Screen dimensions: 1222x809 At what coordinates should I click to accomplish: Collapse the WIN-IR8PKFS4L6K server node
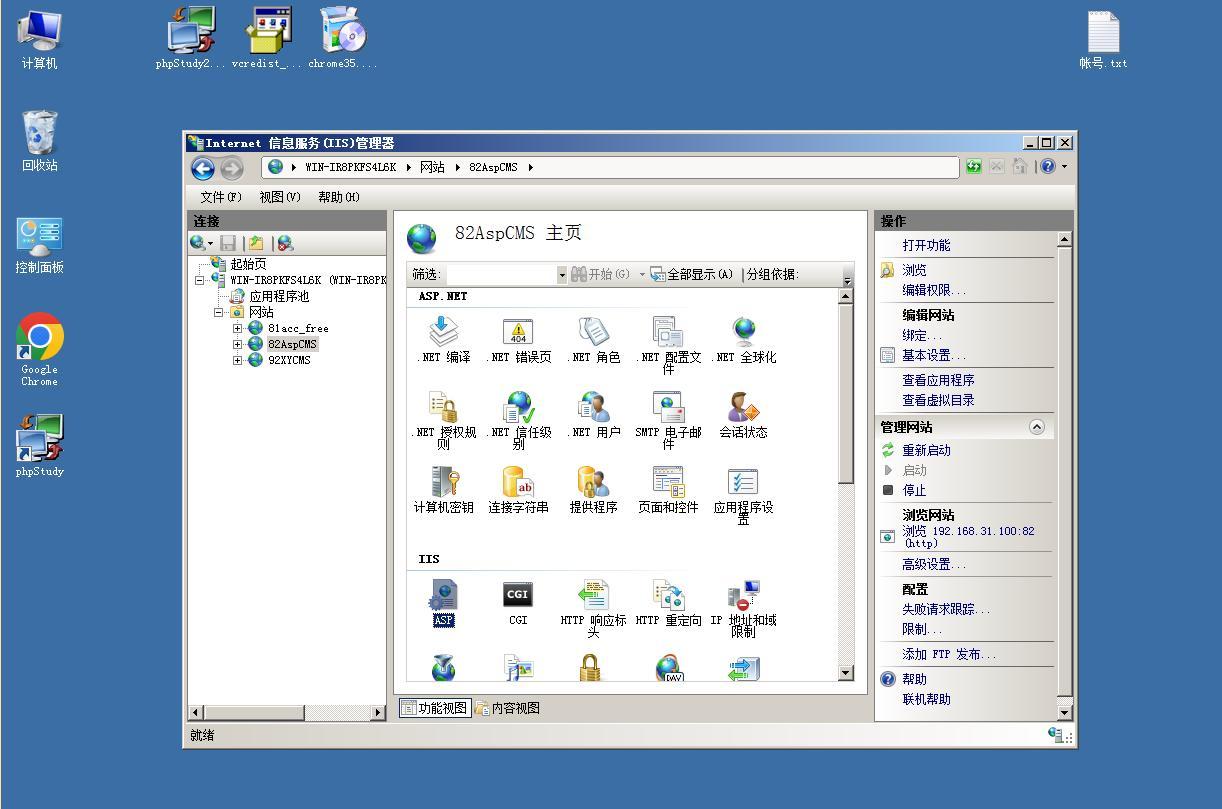[199, 280]
